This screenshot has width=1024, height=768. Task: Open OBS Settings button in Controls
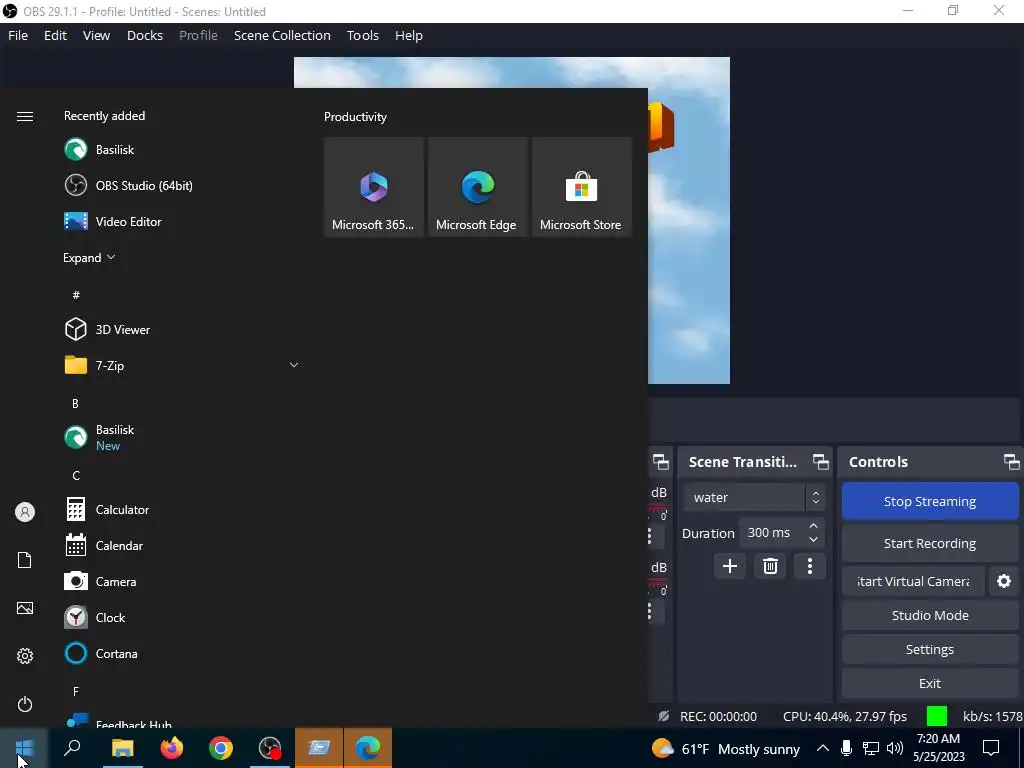pyautogui.click(x=930, y=649)
